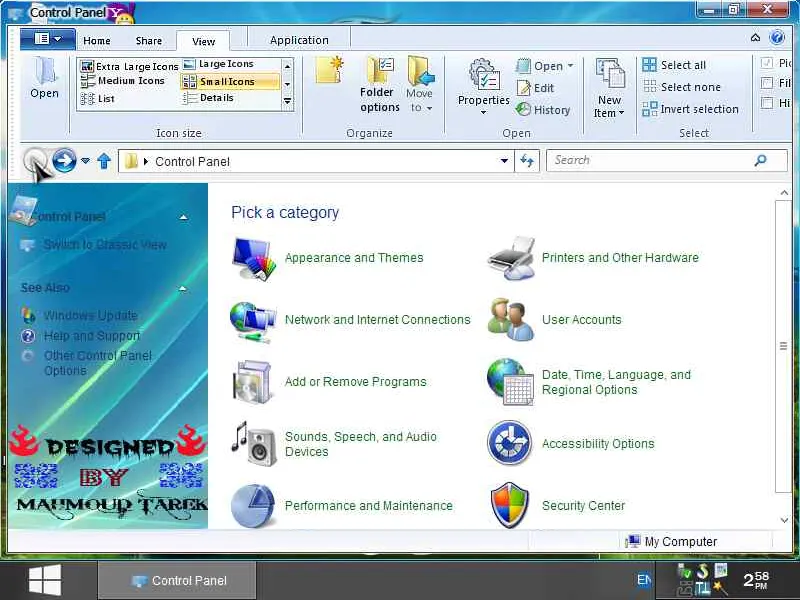Click Invert selection in the ribbon
The height and width of the screenshot is (600, 800).
tap(690, 109)
